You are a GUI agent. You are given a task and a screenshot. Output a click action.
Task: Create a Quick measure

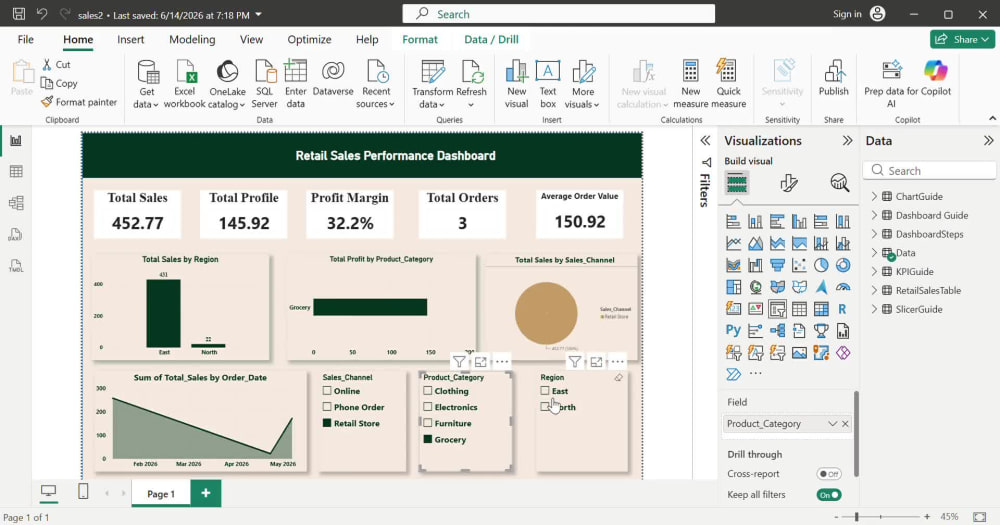click(728, 84)
